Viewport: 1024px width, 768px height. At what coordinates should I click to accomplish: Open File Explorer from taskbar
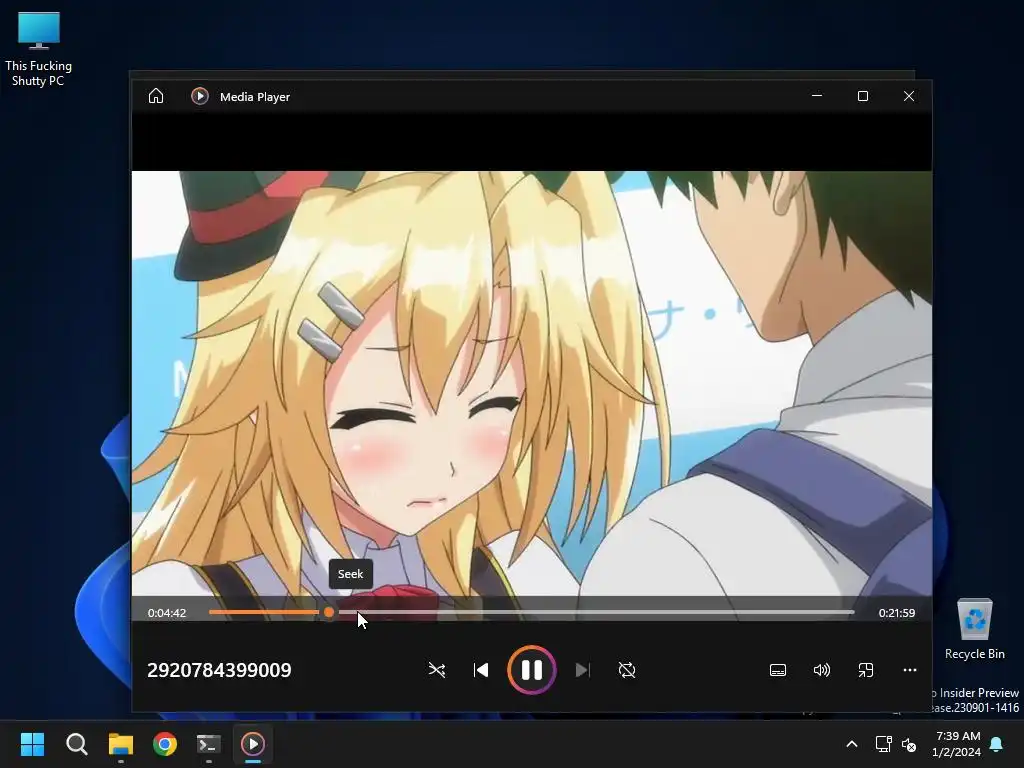(x=121, y=744)
